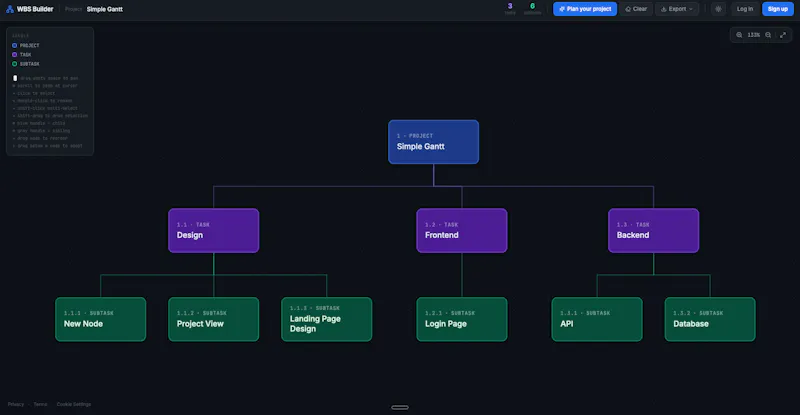Open the Privacy footer link
The width and height of the screenshot is (800, 415).
(16, 404)
